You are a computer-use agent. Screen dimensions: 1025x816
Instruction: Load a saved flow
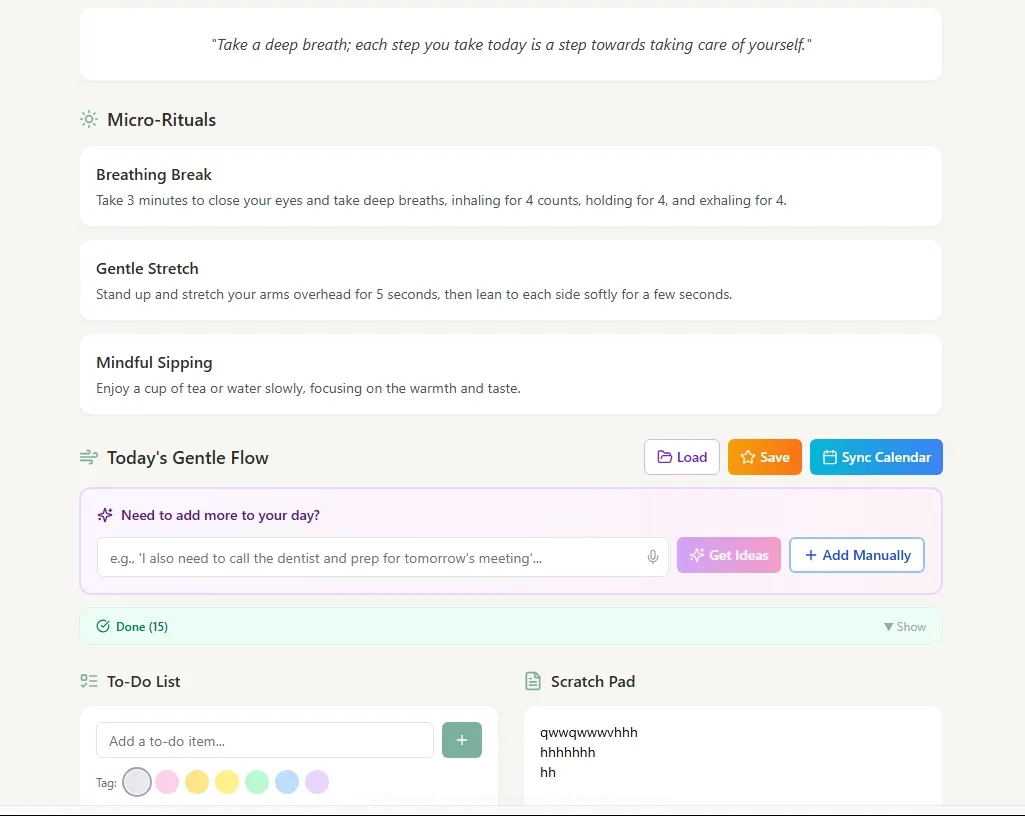[682, 457]
